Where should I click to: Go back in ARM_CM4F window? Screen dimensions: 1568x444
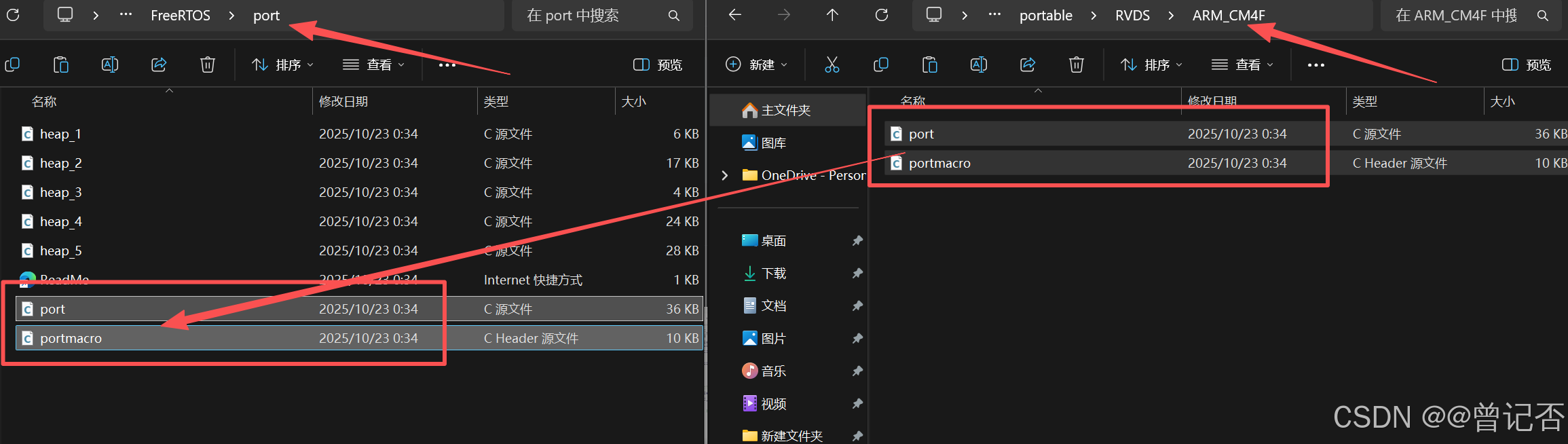pyautogui.click(x=734, y=14)
